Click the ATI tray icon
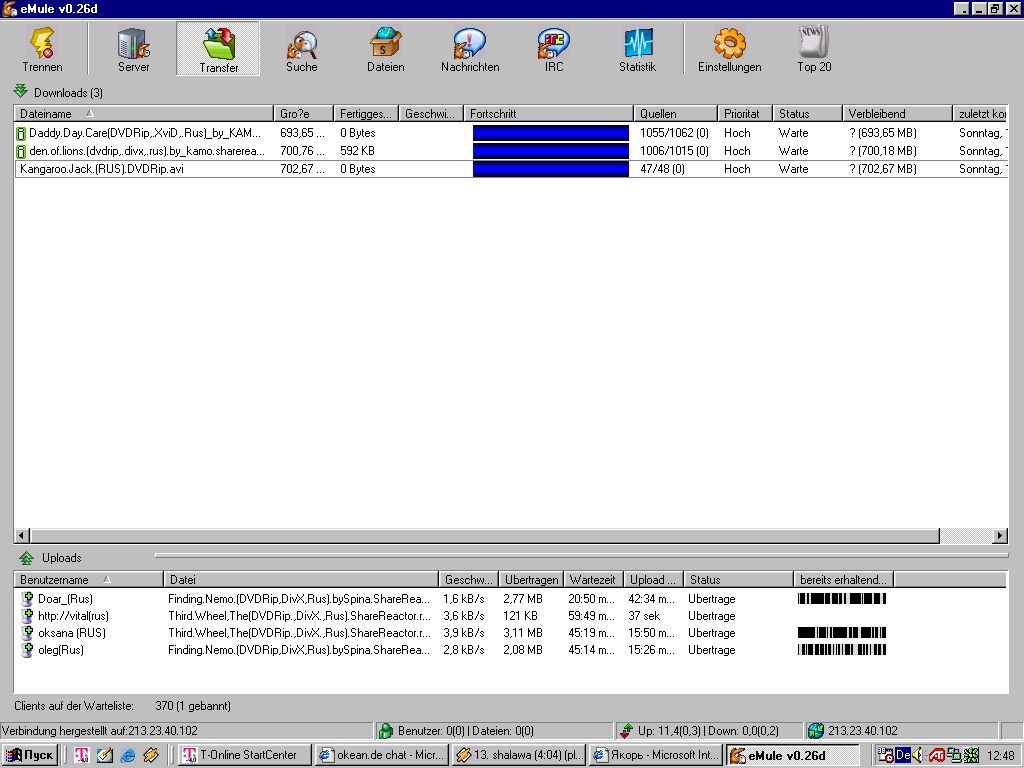The width and height of the screenshot is (1024, 768). coord(936,755)
